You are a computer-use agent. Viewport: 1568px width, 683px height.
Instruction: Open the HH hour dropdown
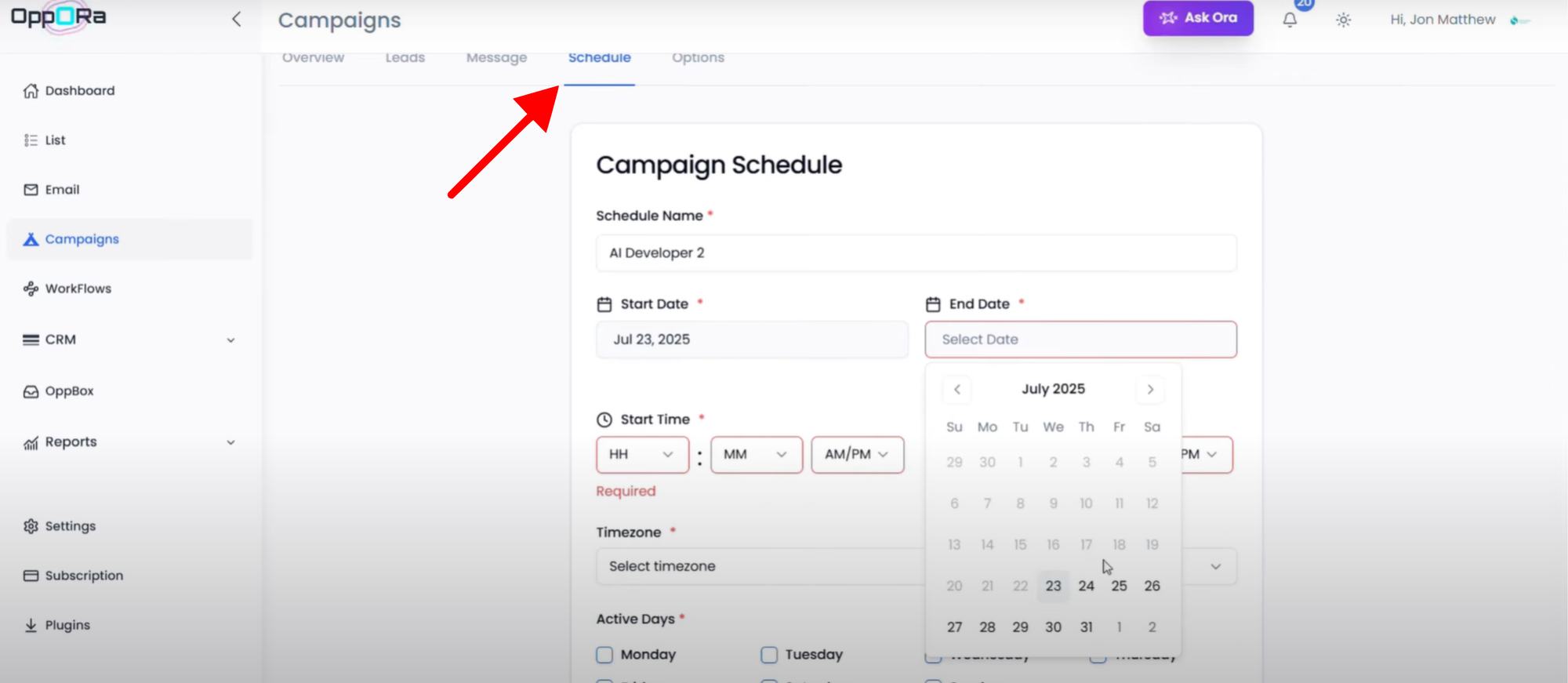point(641,455)
